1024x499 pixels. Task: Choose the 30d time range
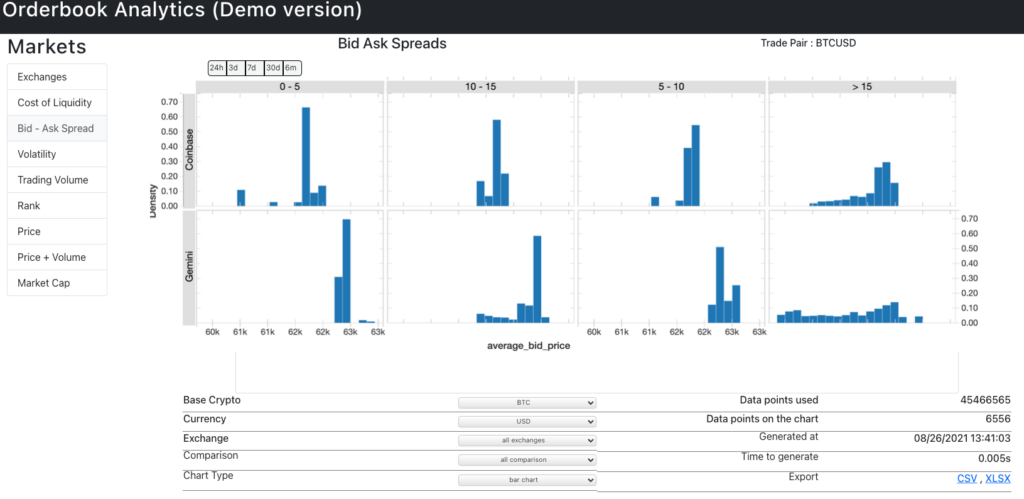pyautogui.click(x=273, y=68)
